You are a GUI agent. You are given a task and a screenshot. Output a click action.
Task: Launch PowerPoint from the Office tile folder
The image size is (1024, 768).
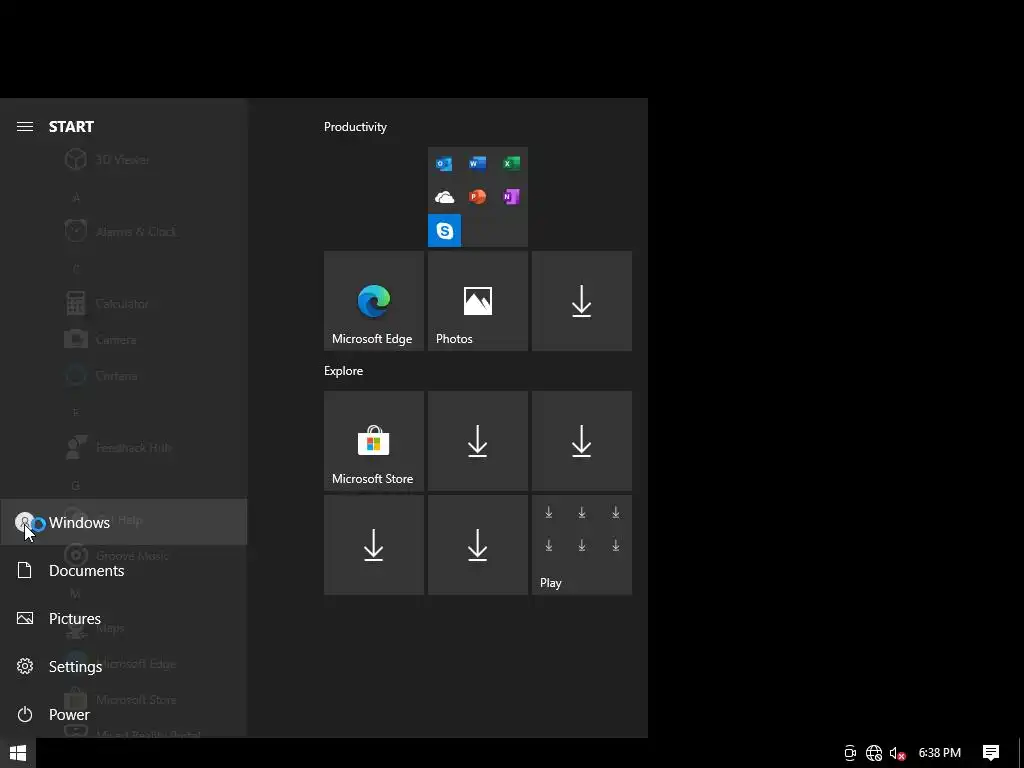[x=477, y=197]
